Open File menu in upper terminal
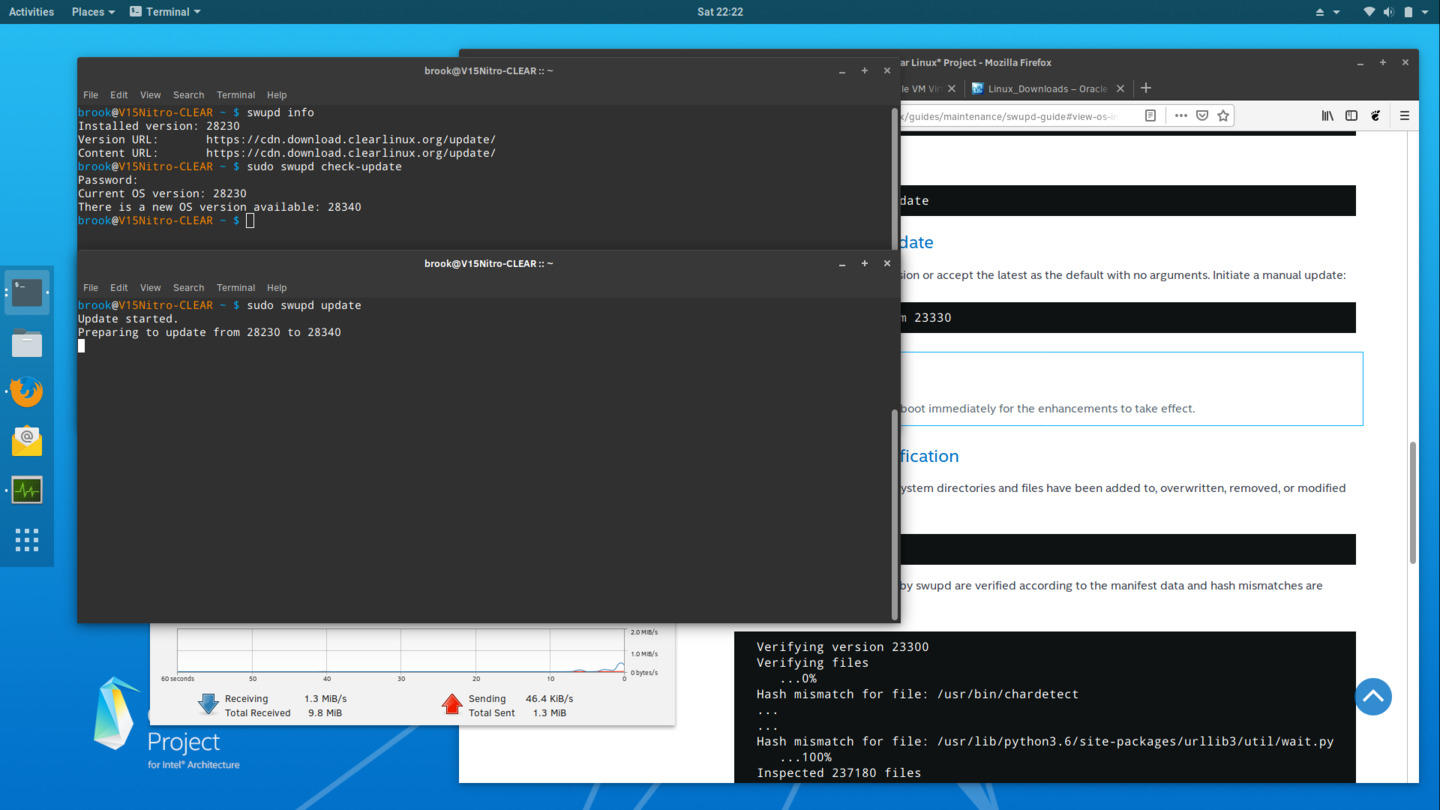The height and width of the screenshot is (810, 1440). [x=90, y=95]
